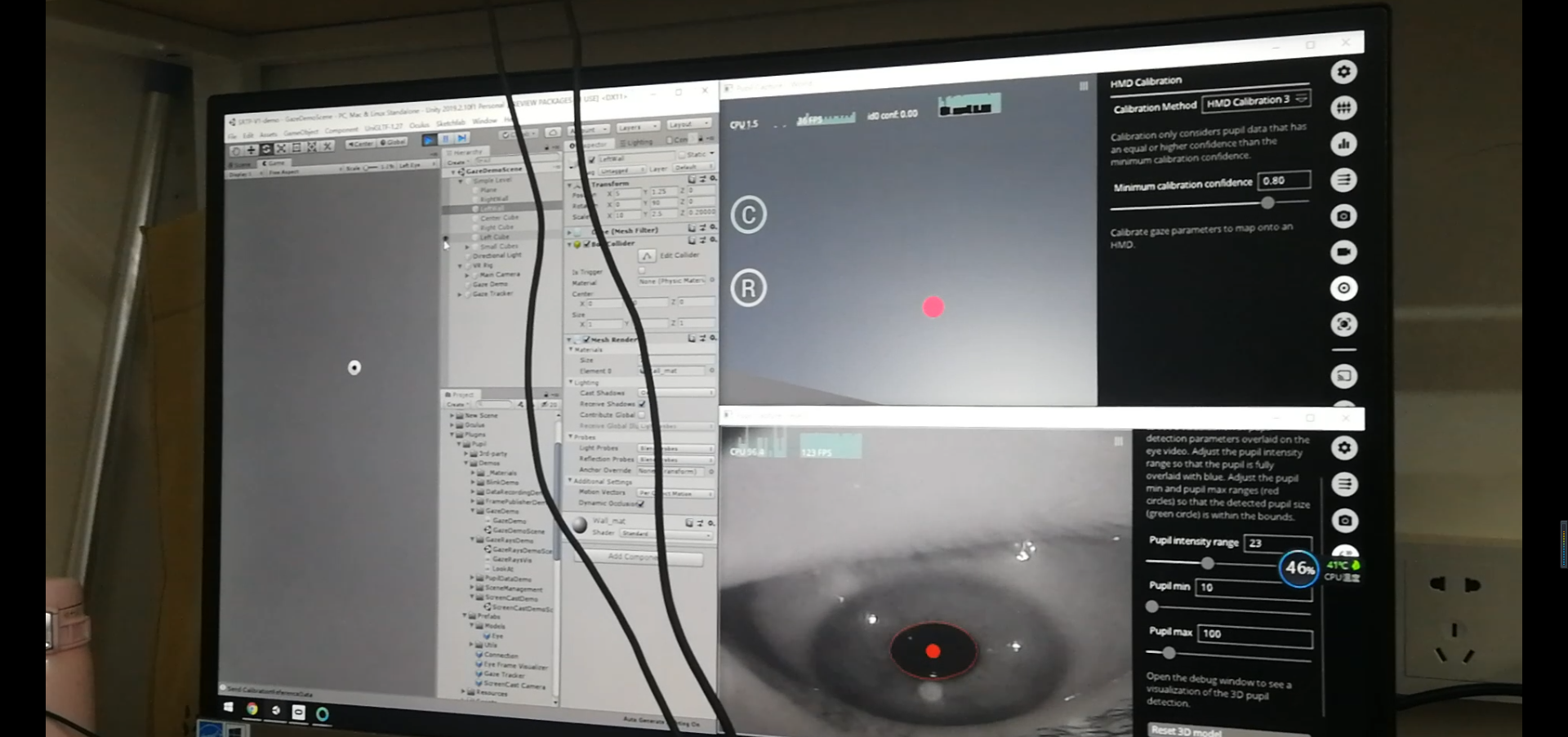Toggle Dynamic Occlusion checkbox
The height and width of the screenshot is (737, 1568).
[642, 503]
